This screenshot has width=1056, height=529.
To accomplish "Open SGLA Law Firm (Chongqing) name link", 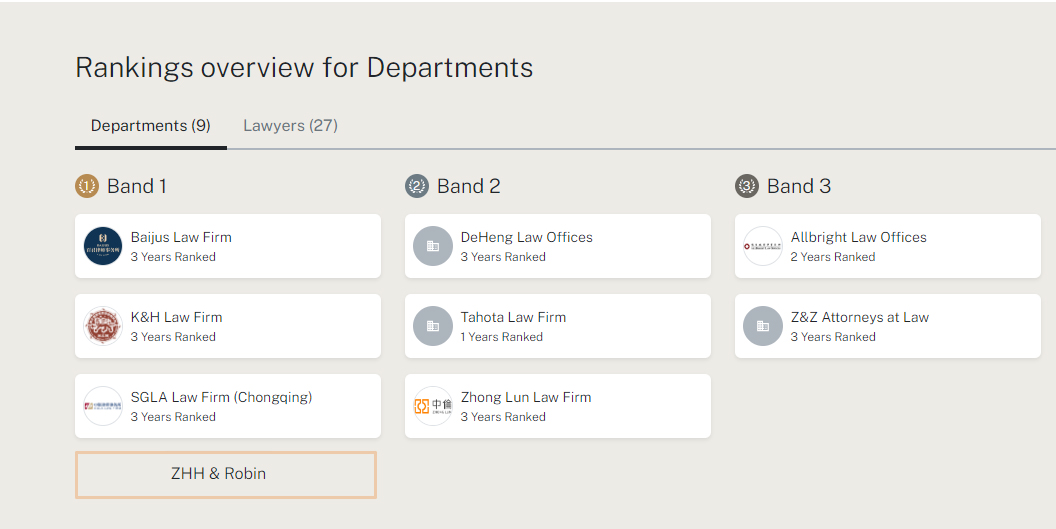I will tap(221, 397).
